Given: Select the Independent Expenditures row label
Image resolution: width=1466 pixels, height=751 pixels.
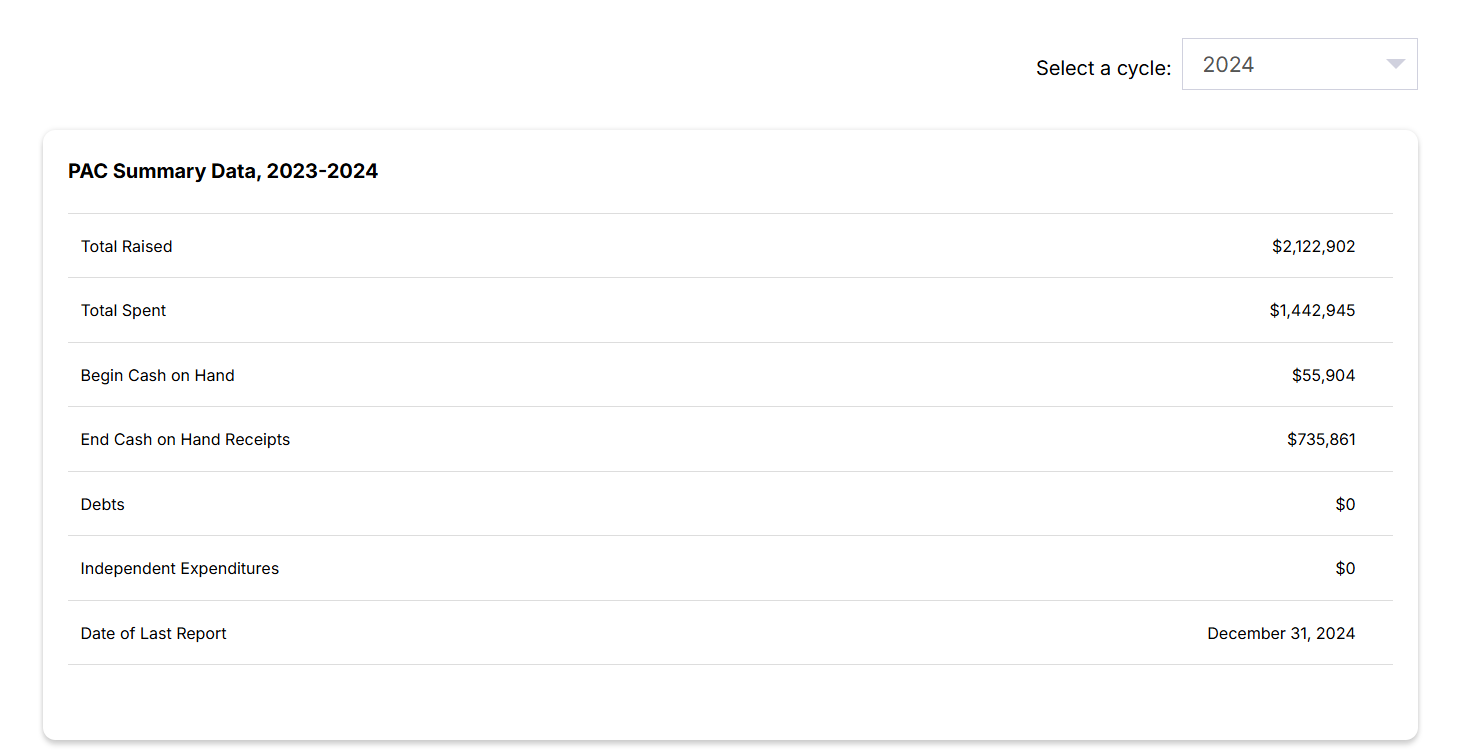Looking at the screenshot, I should [x=180, y=568].
